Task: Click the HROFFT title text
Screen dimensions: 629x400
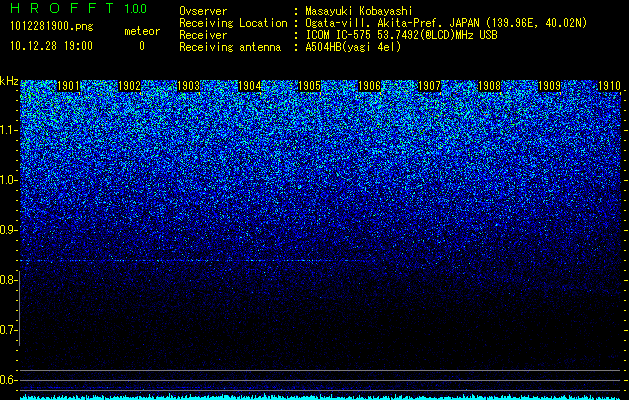Action: coord(62,8)
